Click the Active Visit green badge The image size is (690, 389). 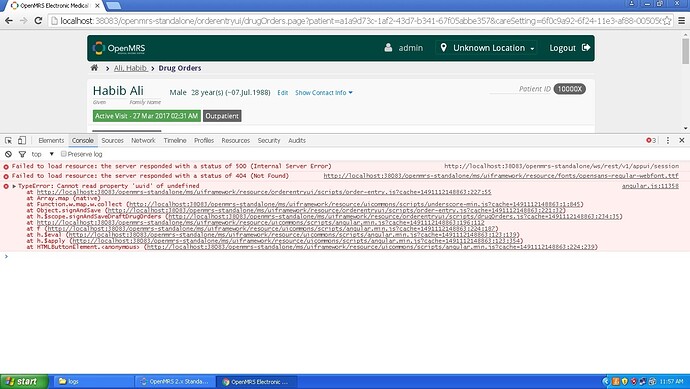coord(147,116)
